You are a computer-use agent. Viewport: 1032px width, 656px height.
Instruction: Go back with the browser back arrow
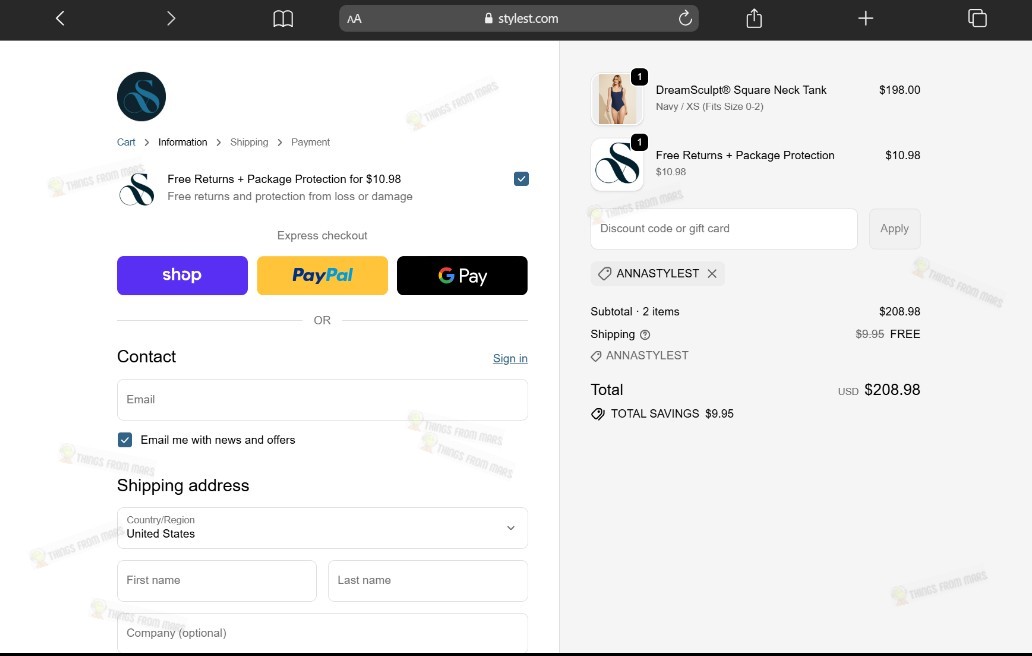(60, 18)
